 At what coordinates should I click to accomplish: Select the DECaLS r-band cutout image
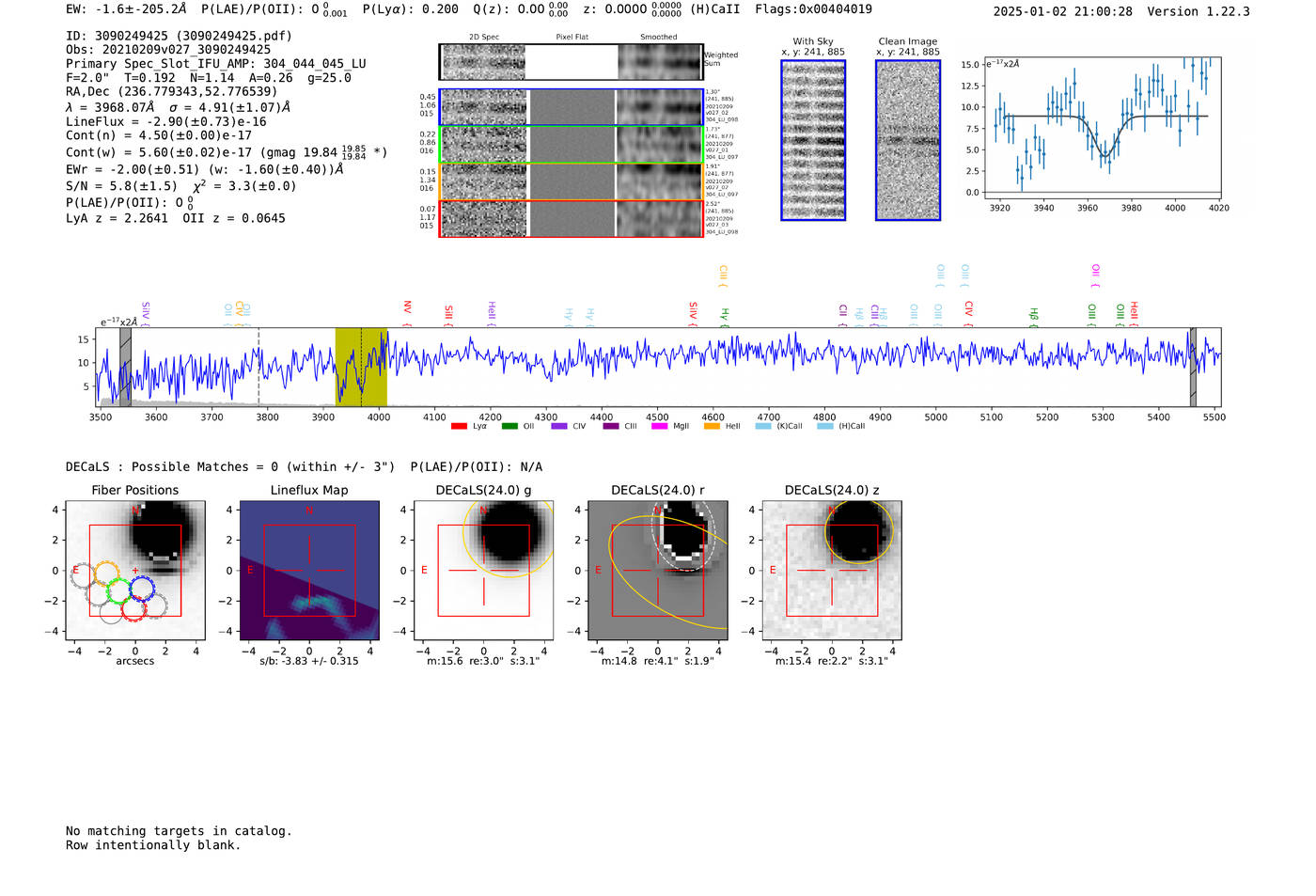click(x=657, y=570)
